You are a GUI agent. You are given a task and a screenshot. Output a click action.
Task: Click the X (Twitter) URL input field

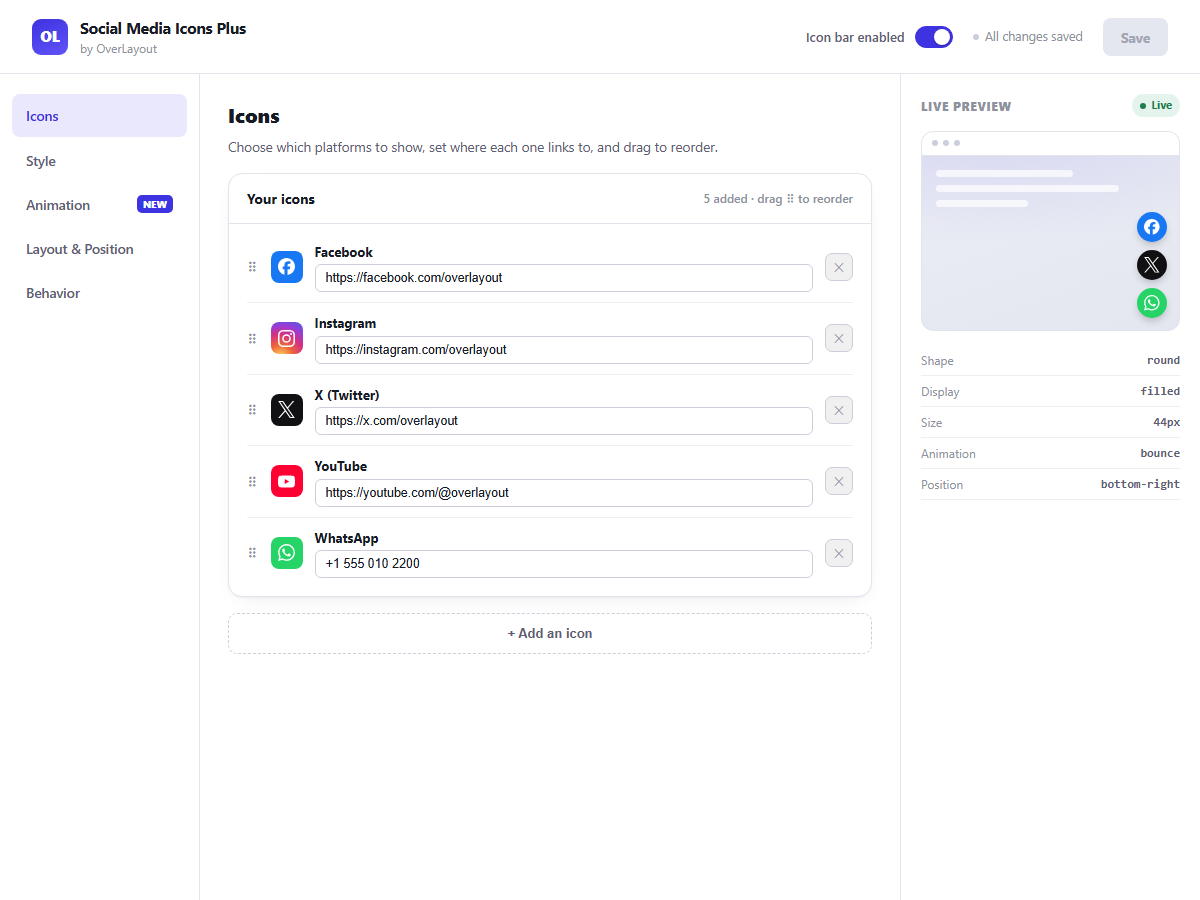pyautogui.click(x=564, y=421)
